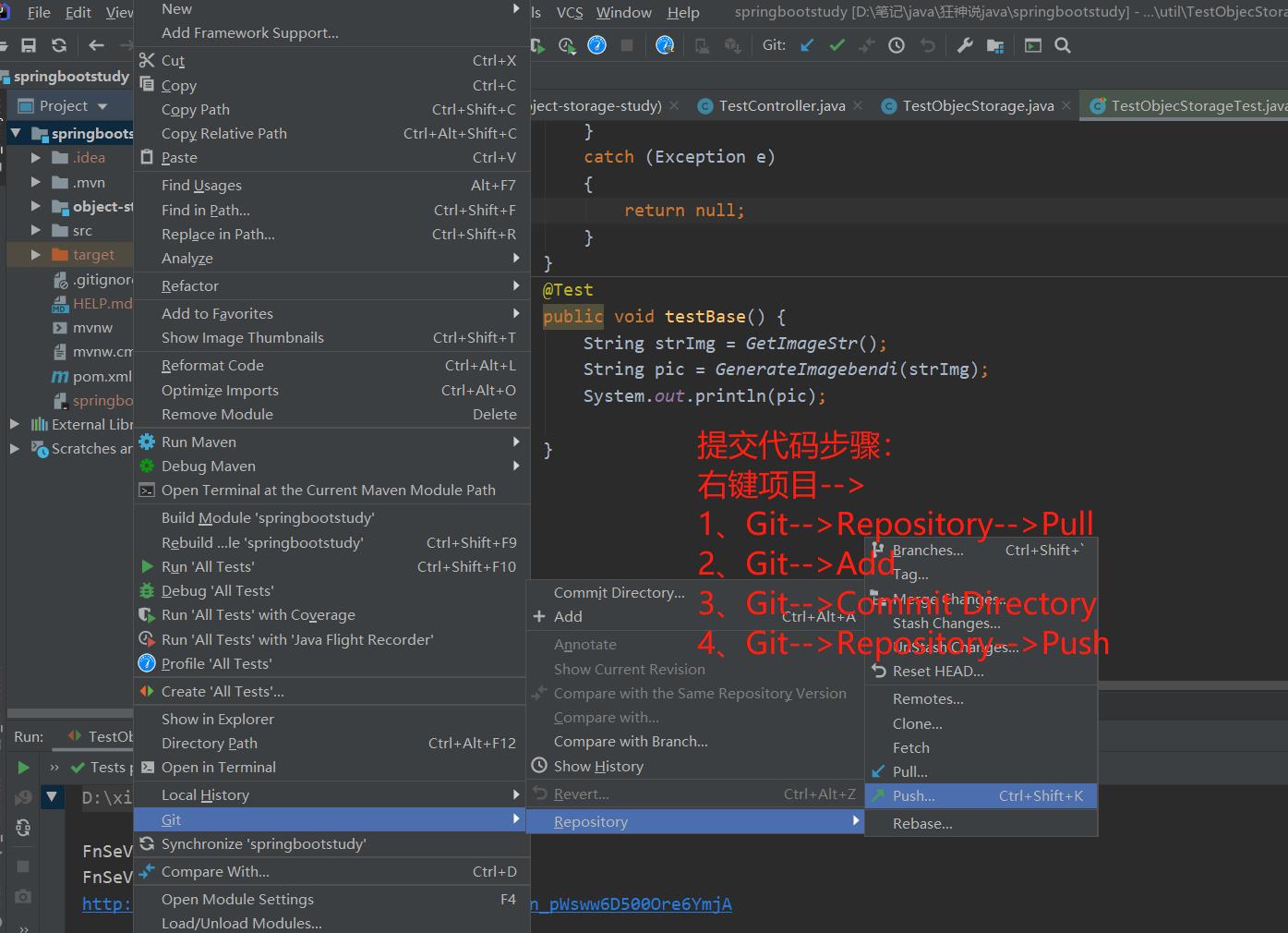Select Local History in context menu
This screenshot has height=933, width=1288.
[x=331, y=794]
